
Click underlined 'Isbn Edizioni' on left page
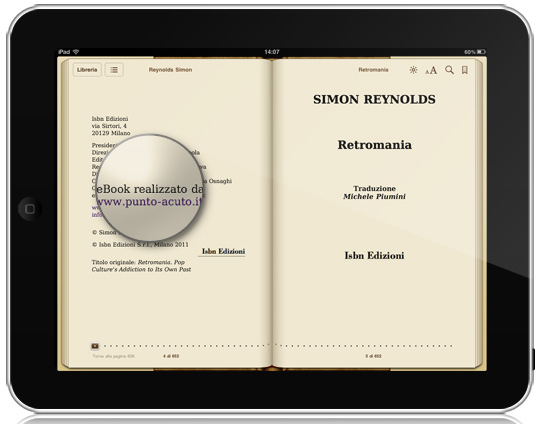(223, 251)
